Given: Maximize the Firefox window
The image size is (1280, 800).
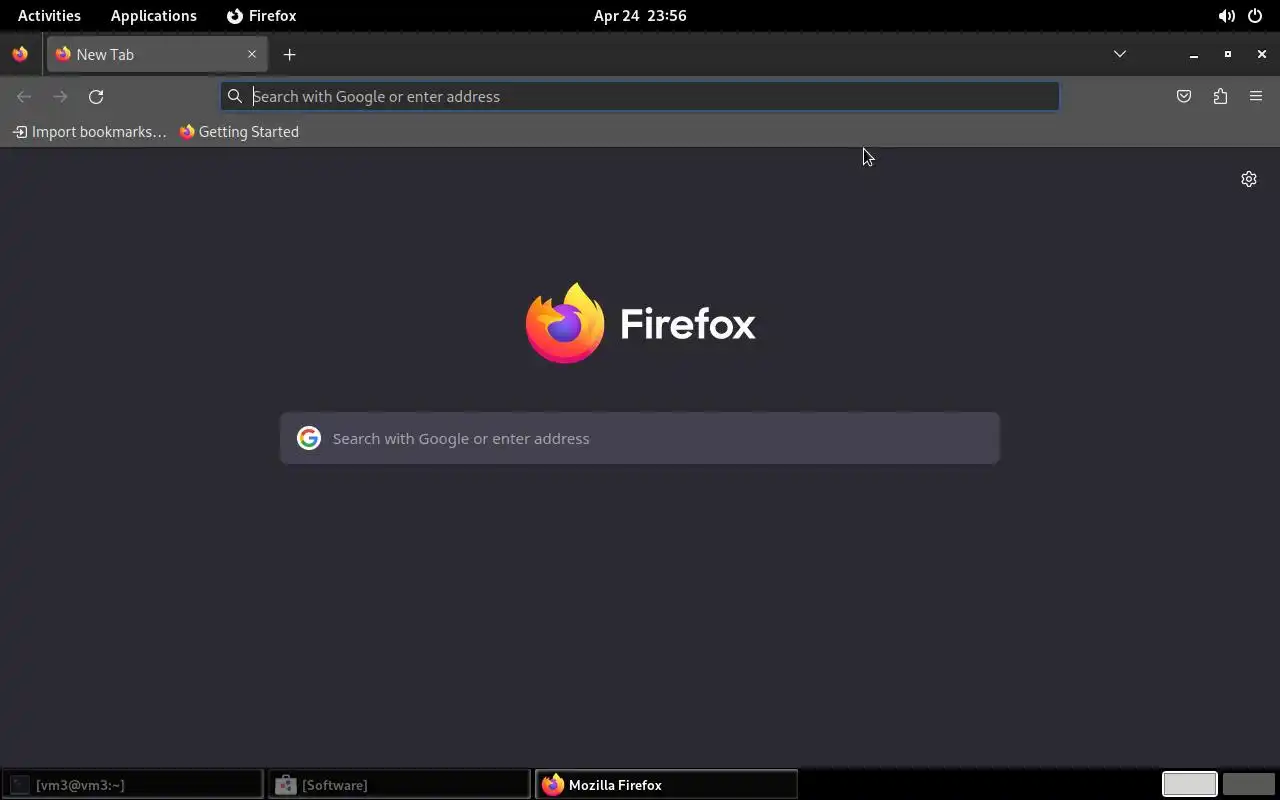Looking at the screenshot, I should coord(1228,54).
